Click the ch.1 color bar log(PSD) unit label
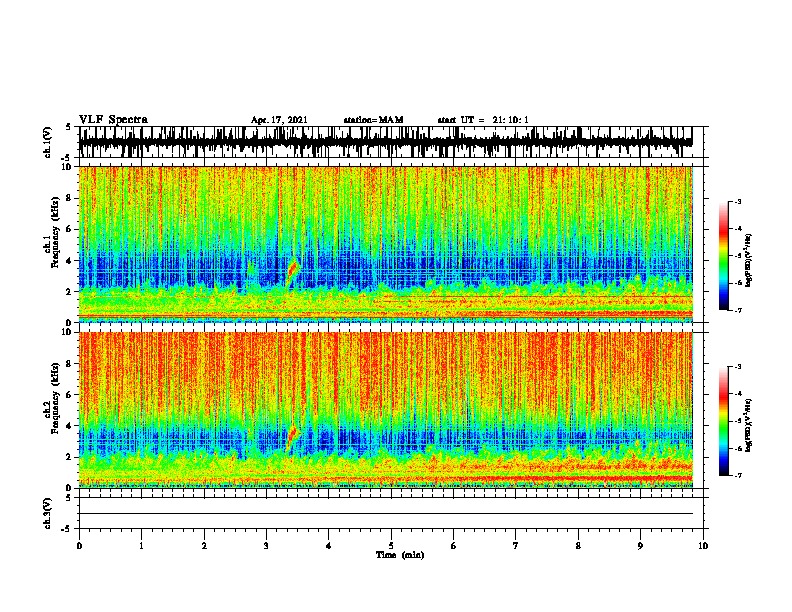The image size is (792, 612). tap(749, 261)
